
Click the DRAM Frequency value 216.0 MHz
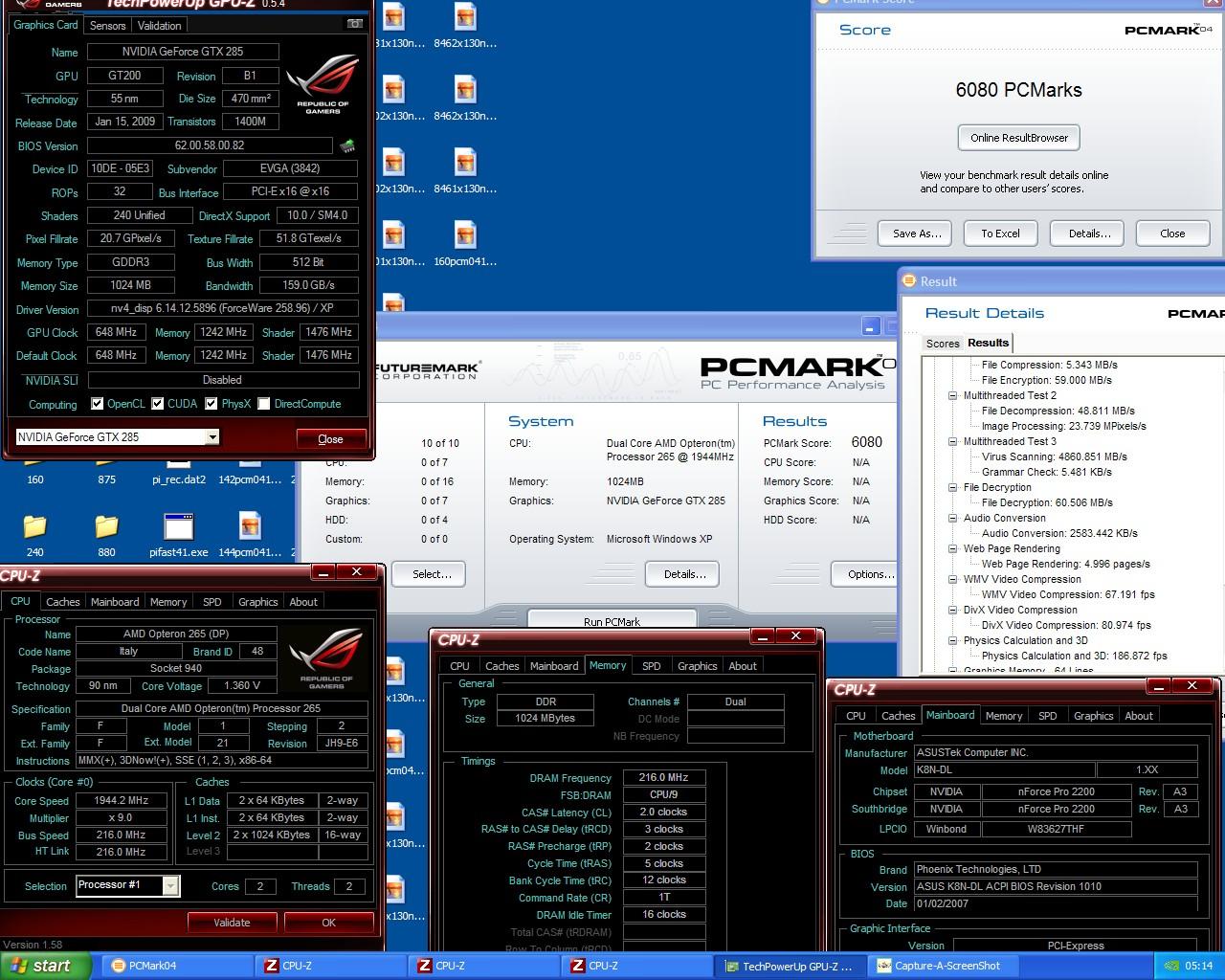664,777
